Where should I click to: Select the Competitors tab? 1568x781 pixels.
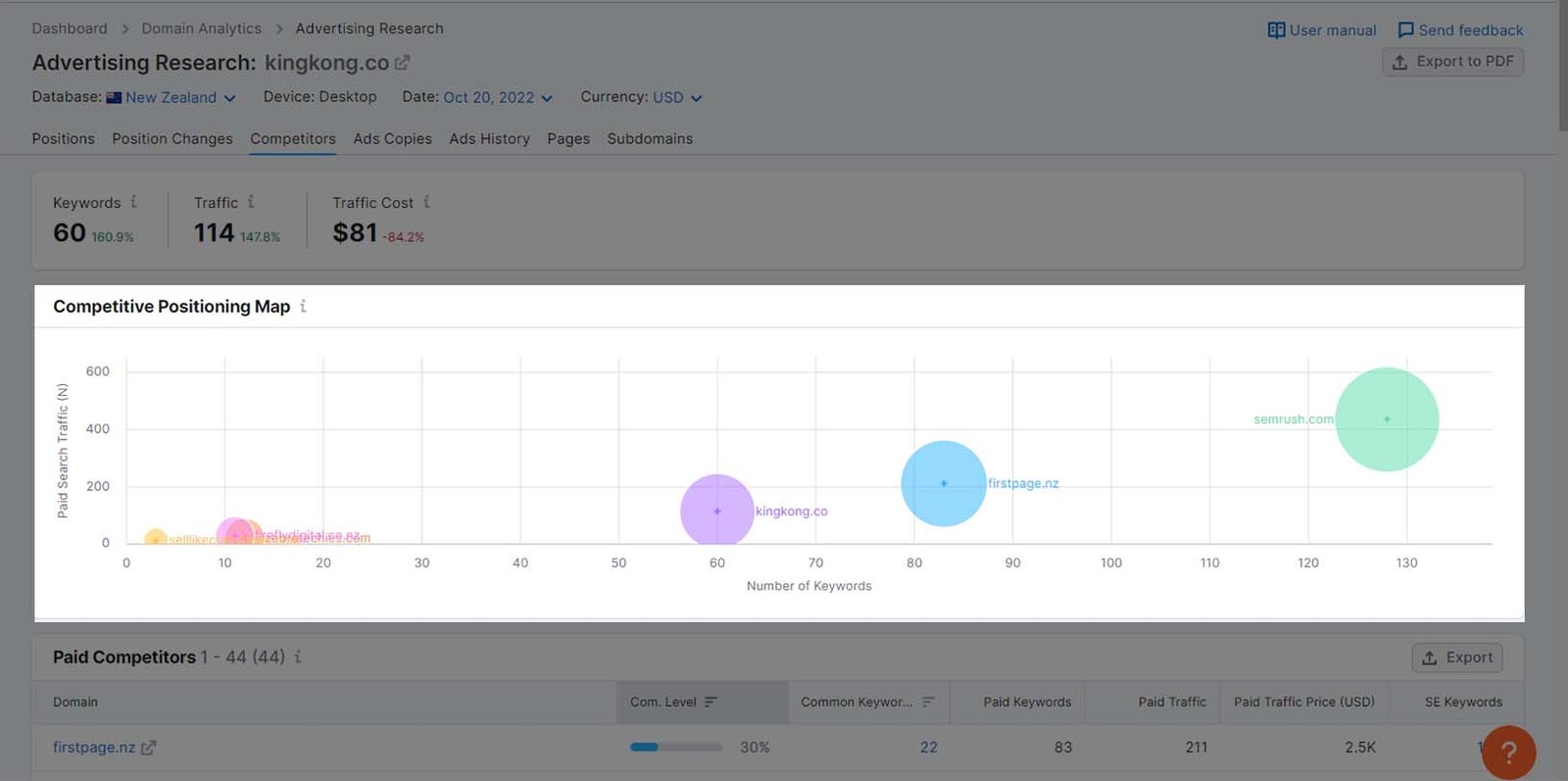click(293, 139)
